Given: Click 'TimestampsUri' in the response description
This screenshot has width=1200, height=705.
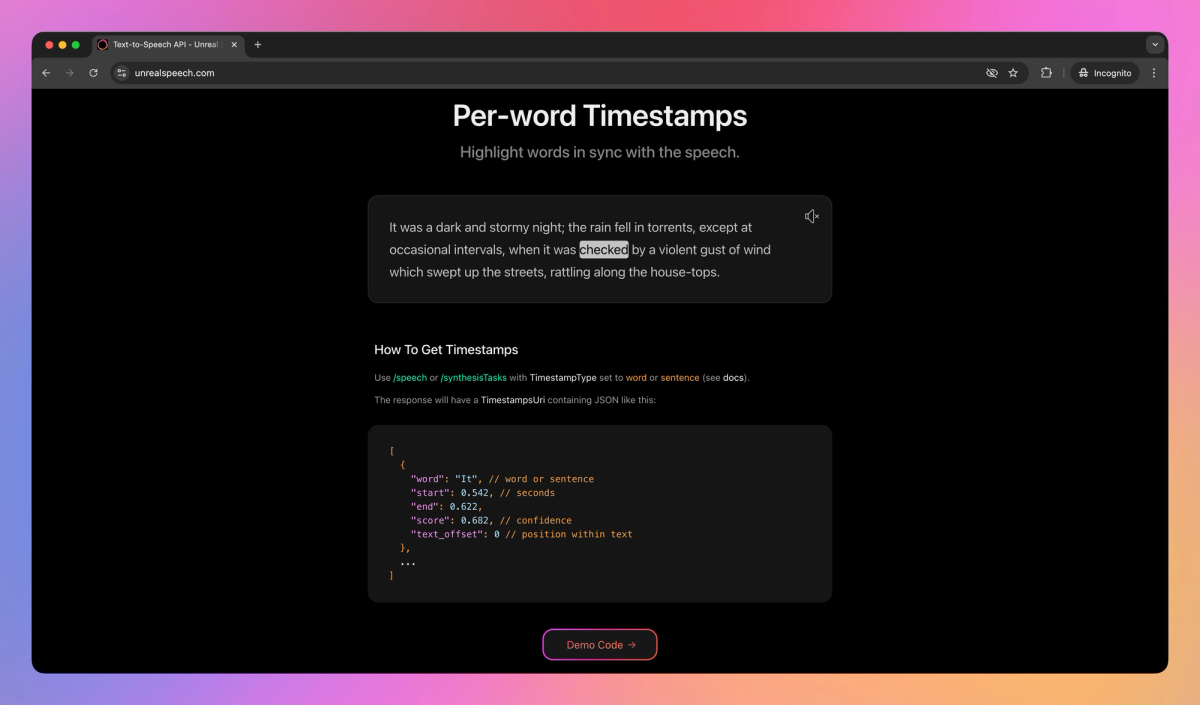Looking at the screenshot, I should [513, 400].
